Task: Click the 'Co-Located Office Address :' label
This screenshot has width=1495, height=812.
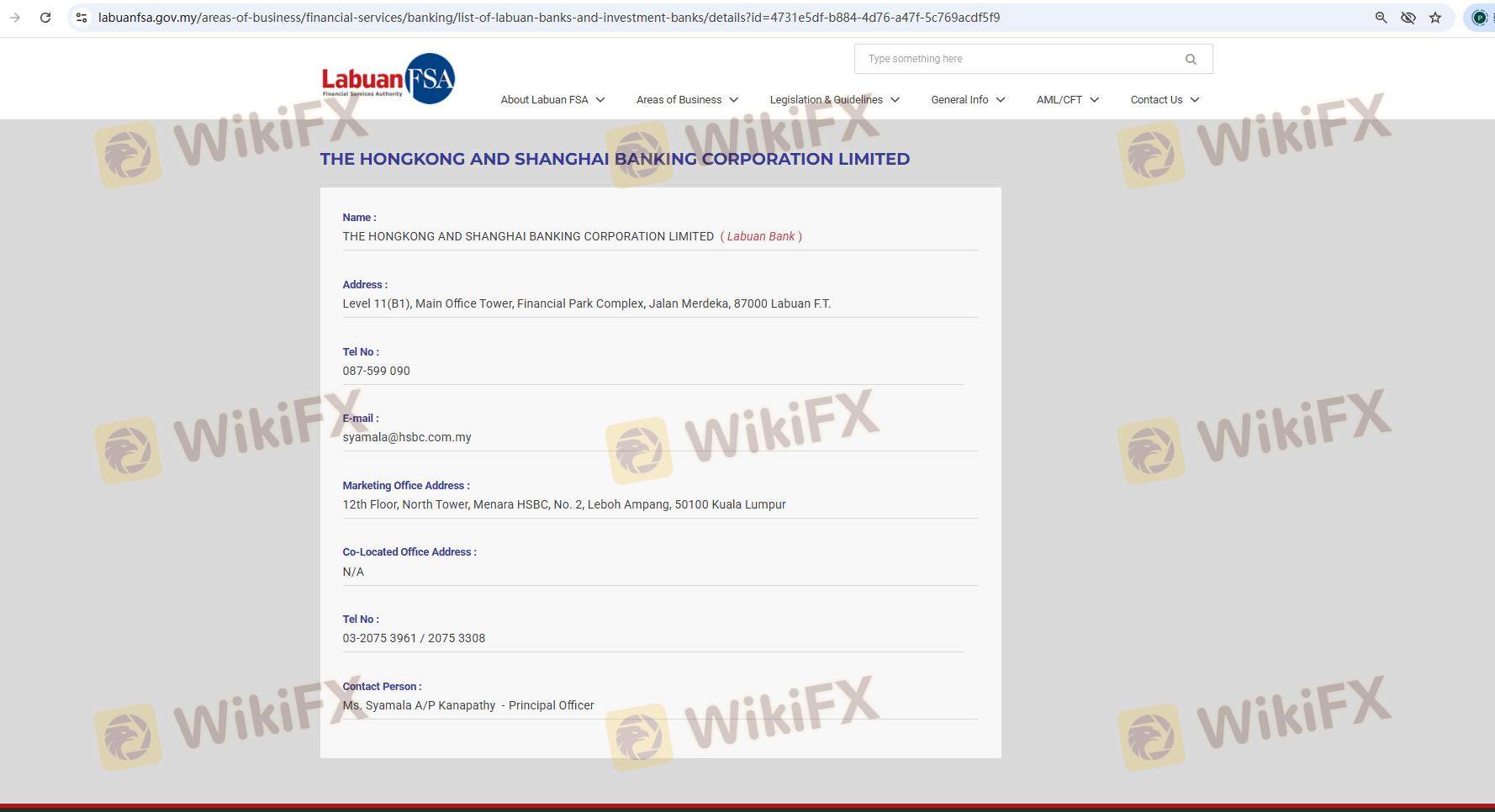Action: click(x=409, y=551)
